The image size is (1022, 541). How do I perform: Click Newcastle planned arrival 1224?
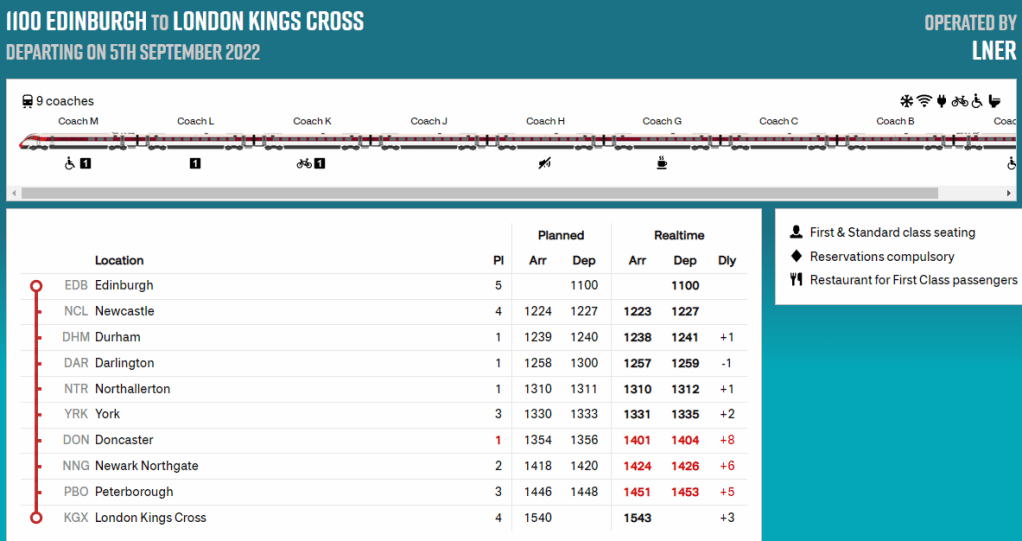[x=538, y=311]
